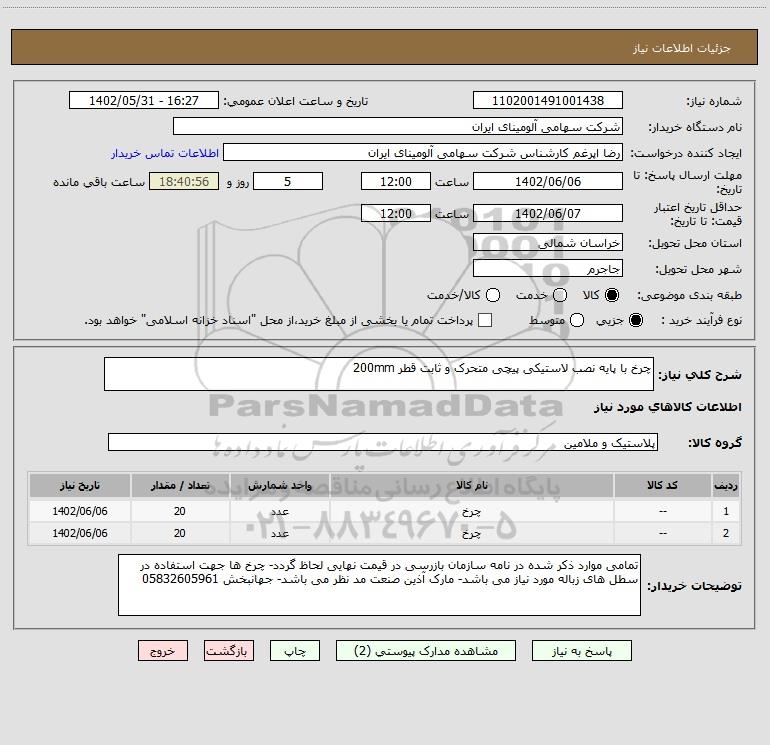Click the response deadline date 1402/06/06 field
The image size is (770, 745).
pos(548,181)
